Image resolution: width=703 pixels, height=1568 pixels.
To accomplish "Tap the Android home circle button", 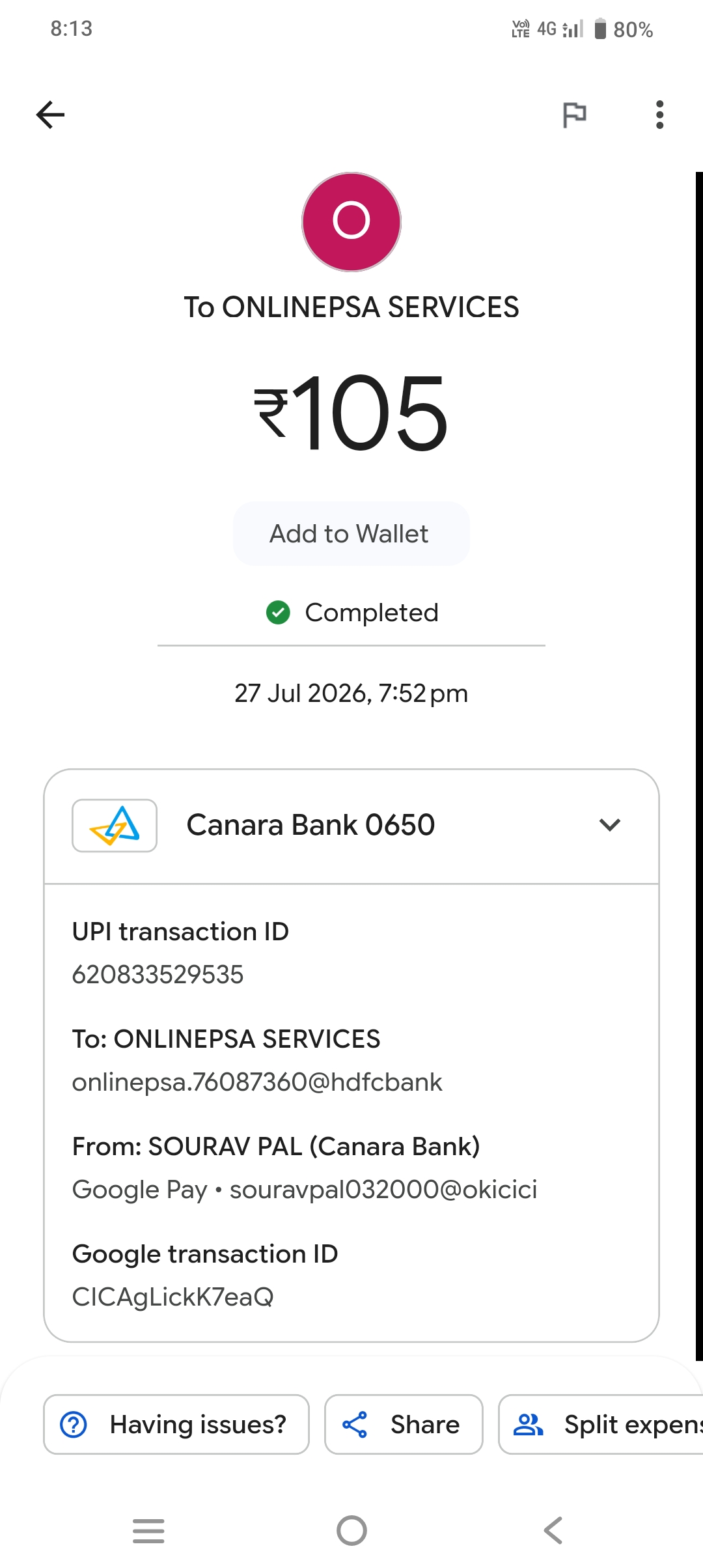I will pyautogui.click(x=351, y=1530).
